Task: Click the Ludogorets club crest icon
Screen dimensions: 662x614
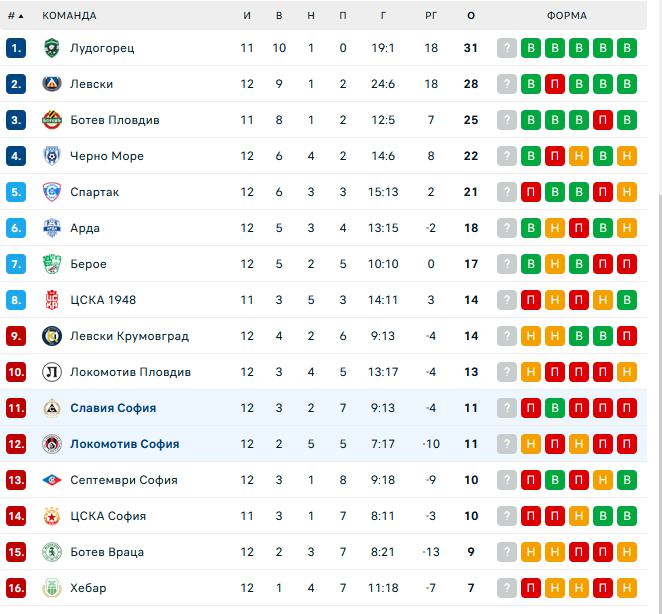Action: pyautogui.click(x=52, y=48)
